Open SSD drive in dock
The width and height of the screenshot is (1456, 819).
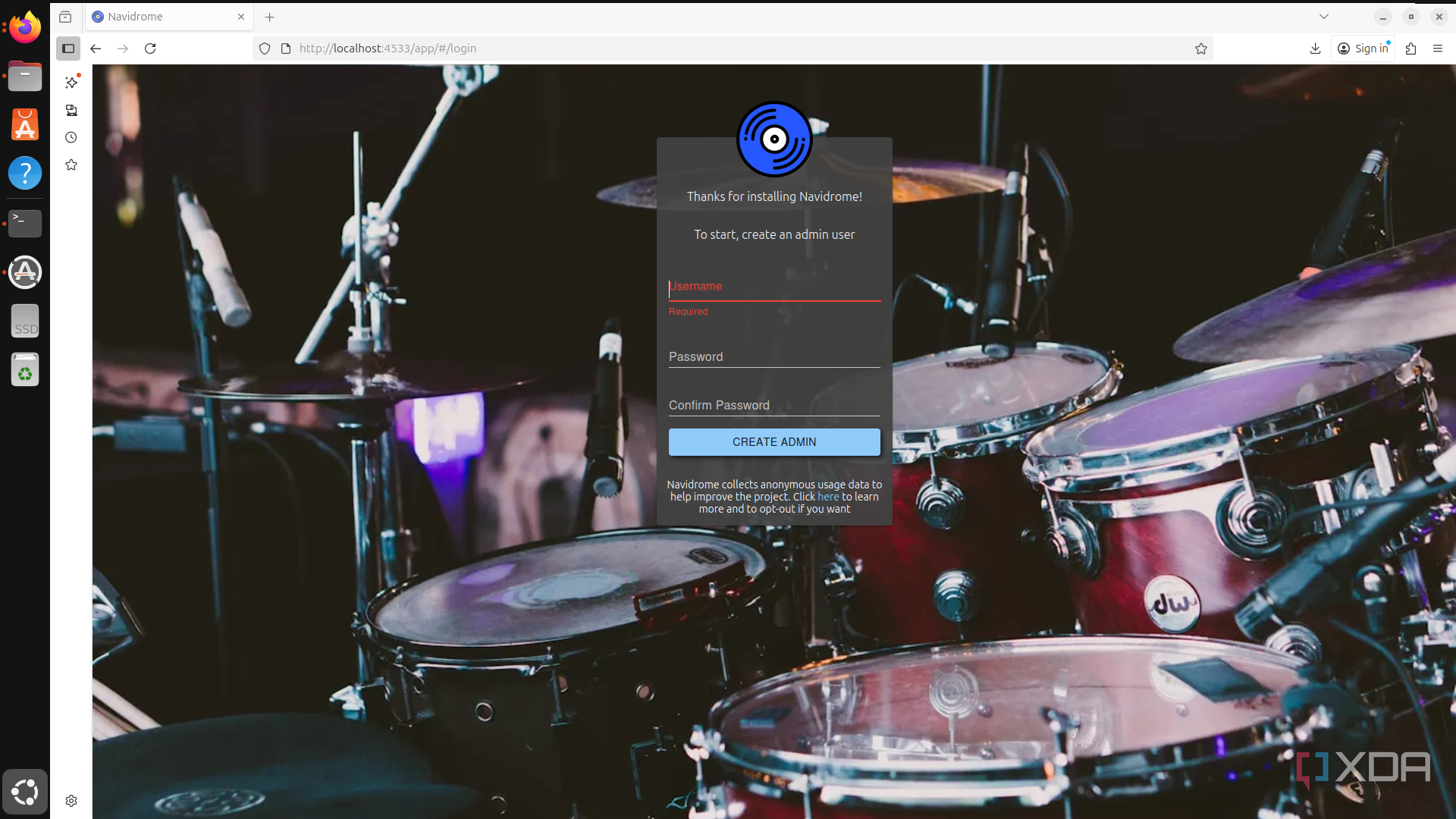pos(25,322)
